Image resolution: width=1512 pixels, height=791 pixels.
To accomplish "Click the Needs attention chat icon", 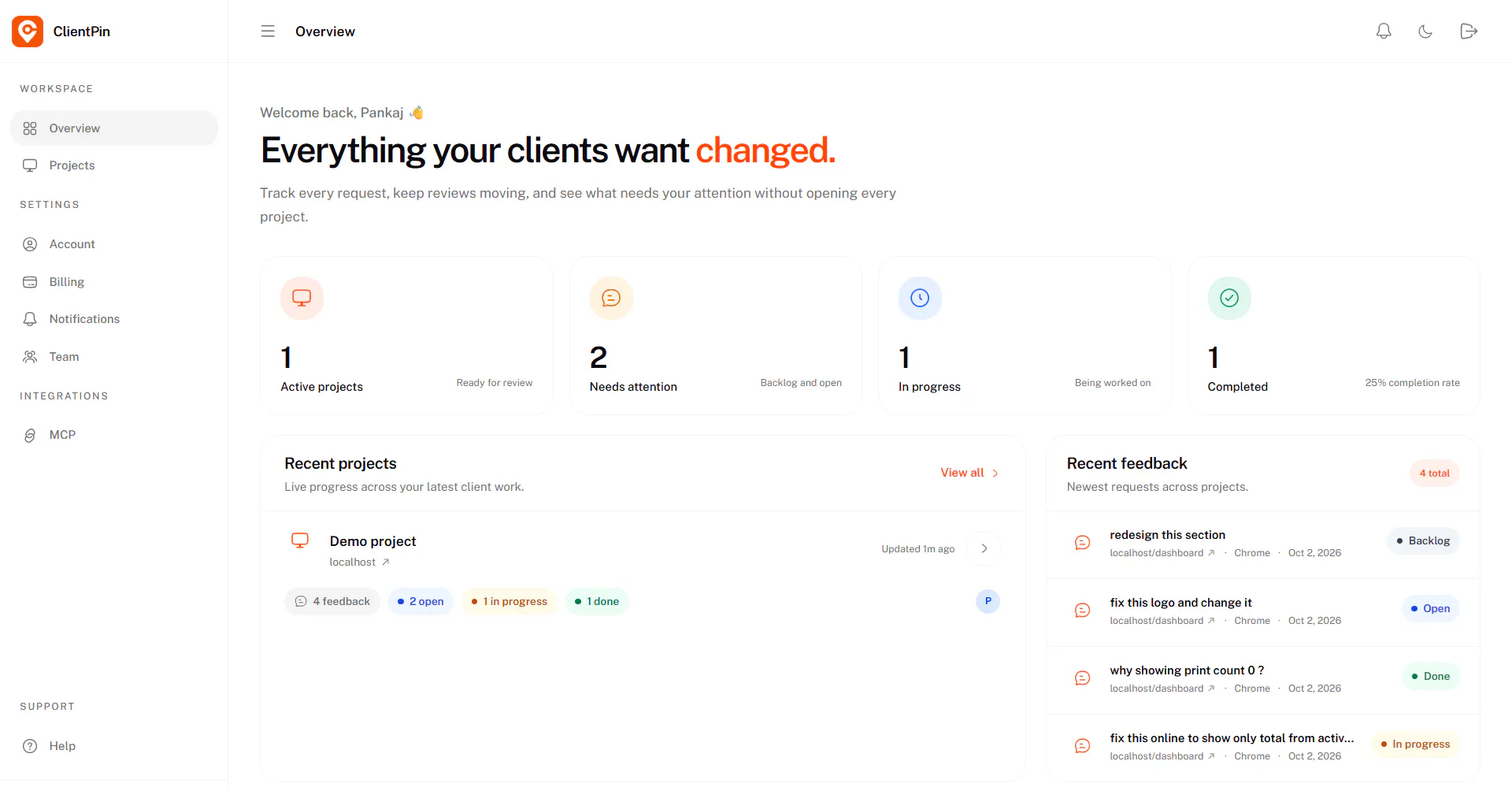I will 611,298.
